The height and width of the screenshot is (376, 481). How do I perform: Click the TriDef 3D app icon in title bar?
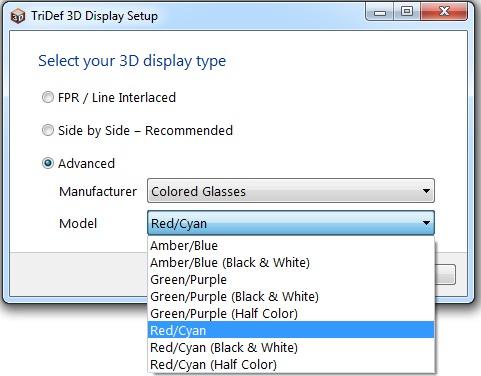[x=18, y=16]
